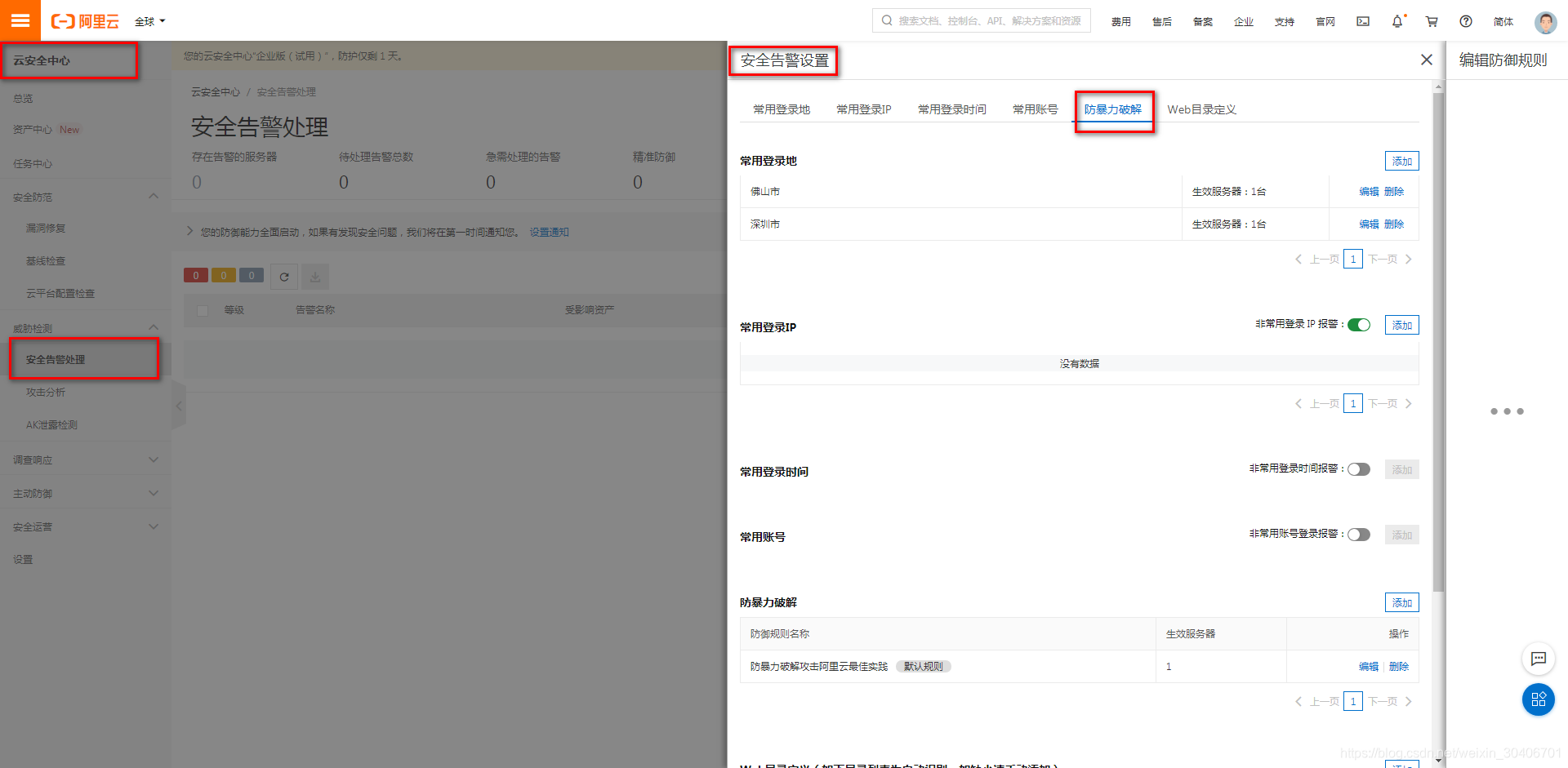Open 费用 in the top bar
The height and width of the screenshot is (768, 1568).
pos(1121,22)
